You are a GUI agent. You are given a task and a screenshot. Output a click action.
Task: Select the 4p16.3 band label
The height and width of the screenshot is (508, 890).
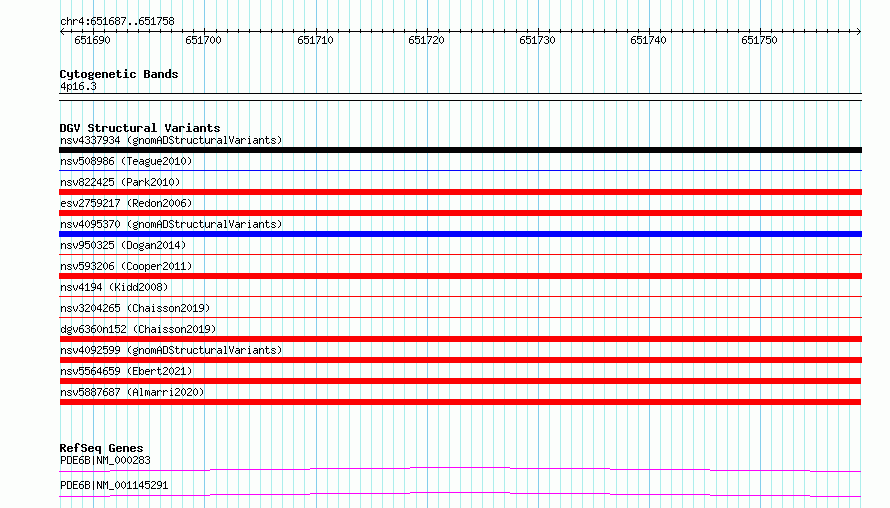click(78, 87)
